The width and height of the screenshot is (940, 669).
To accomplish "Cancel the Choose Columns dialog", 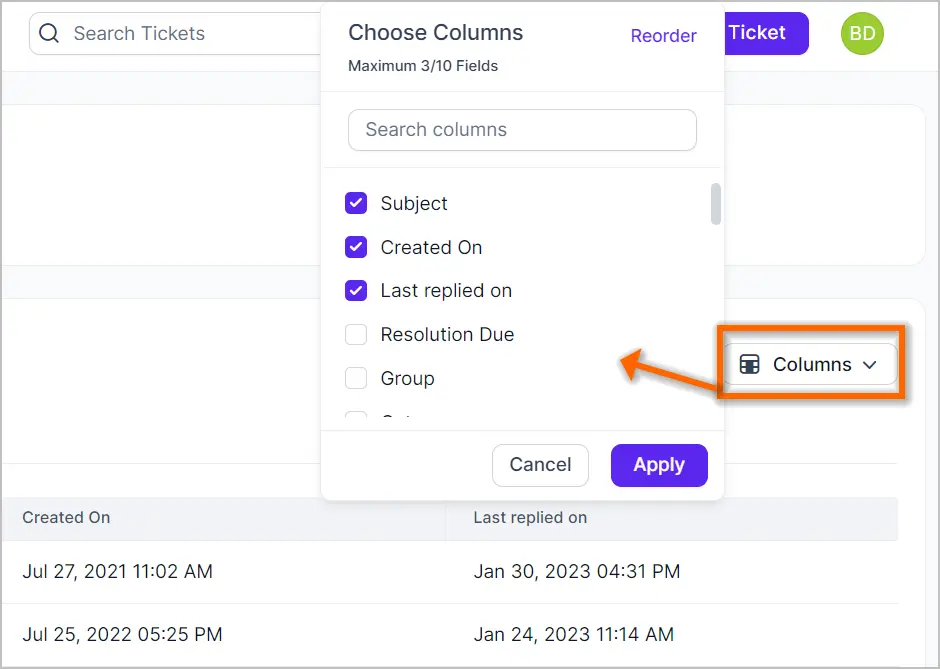I will (540, 465).
